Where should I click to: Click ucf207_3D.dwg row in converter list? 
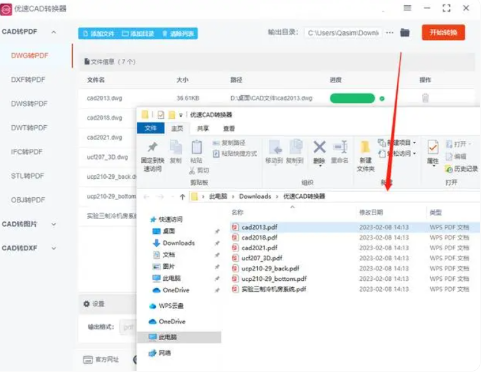[107, 157]
